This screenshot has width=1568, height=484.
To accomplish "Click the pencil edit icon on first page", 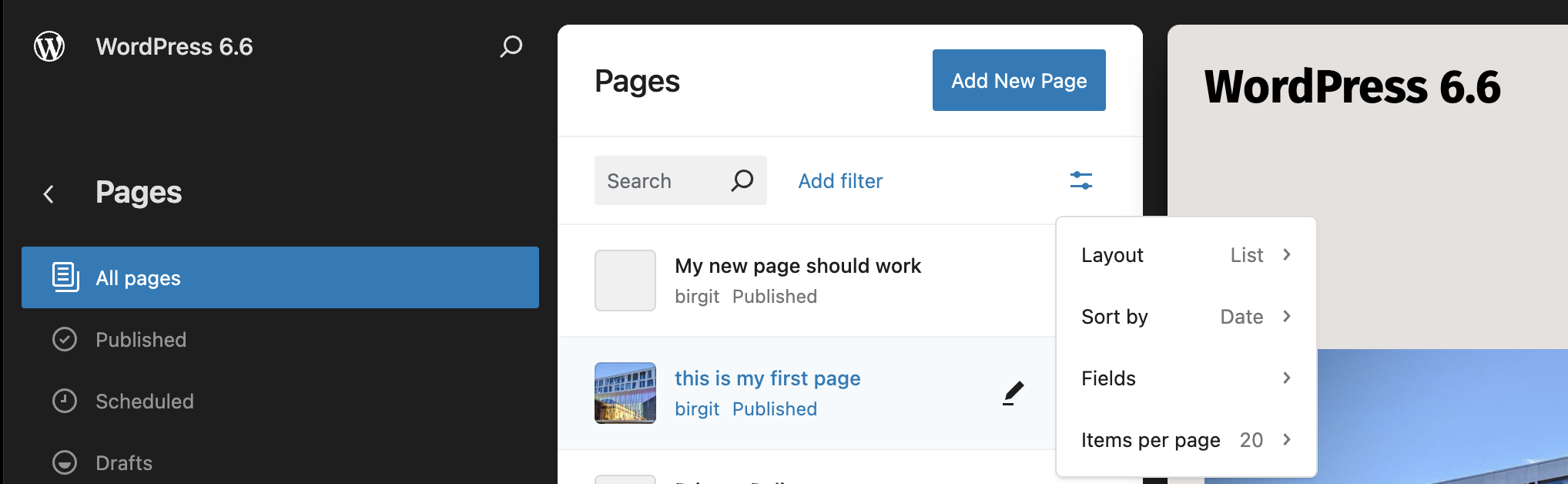I will [1014, 393].
